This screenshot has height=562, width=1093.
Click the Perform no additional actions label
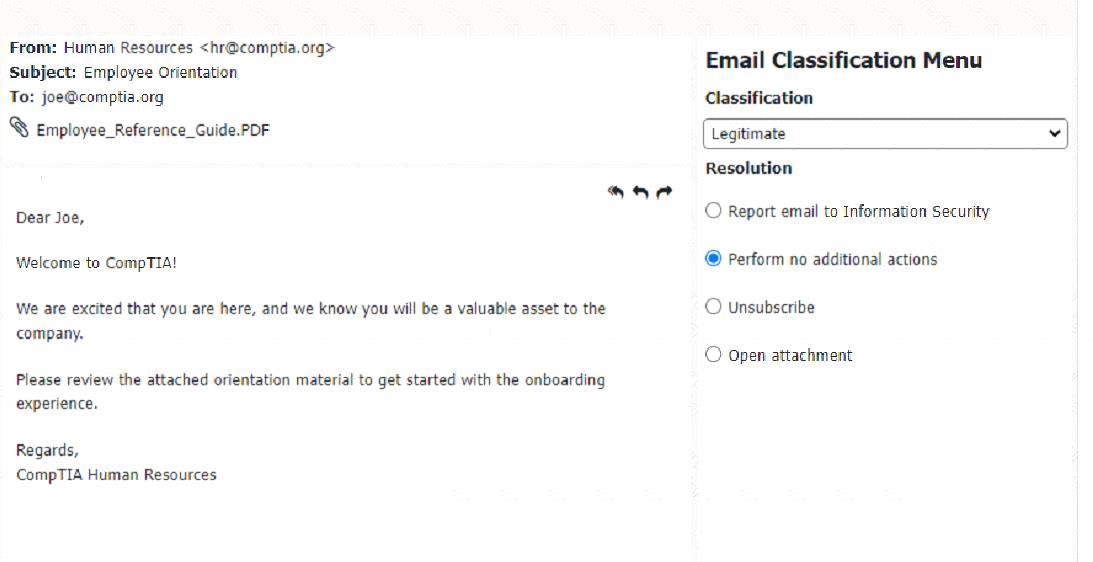coord(833,259)
